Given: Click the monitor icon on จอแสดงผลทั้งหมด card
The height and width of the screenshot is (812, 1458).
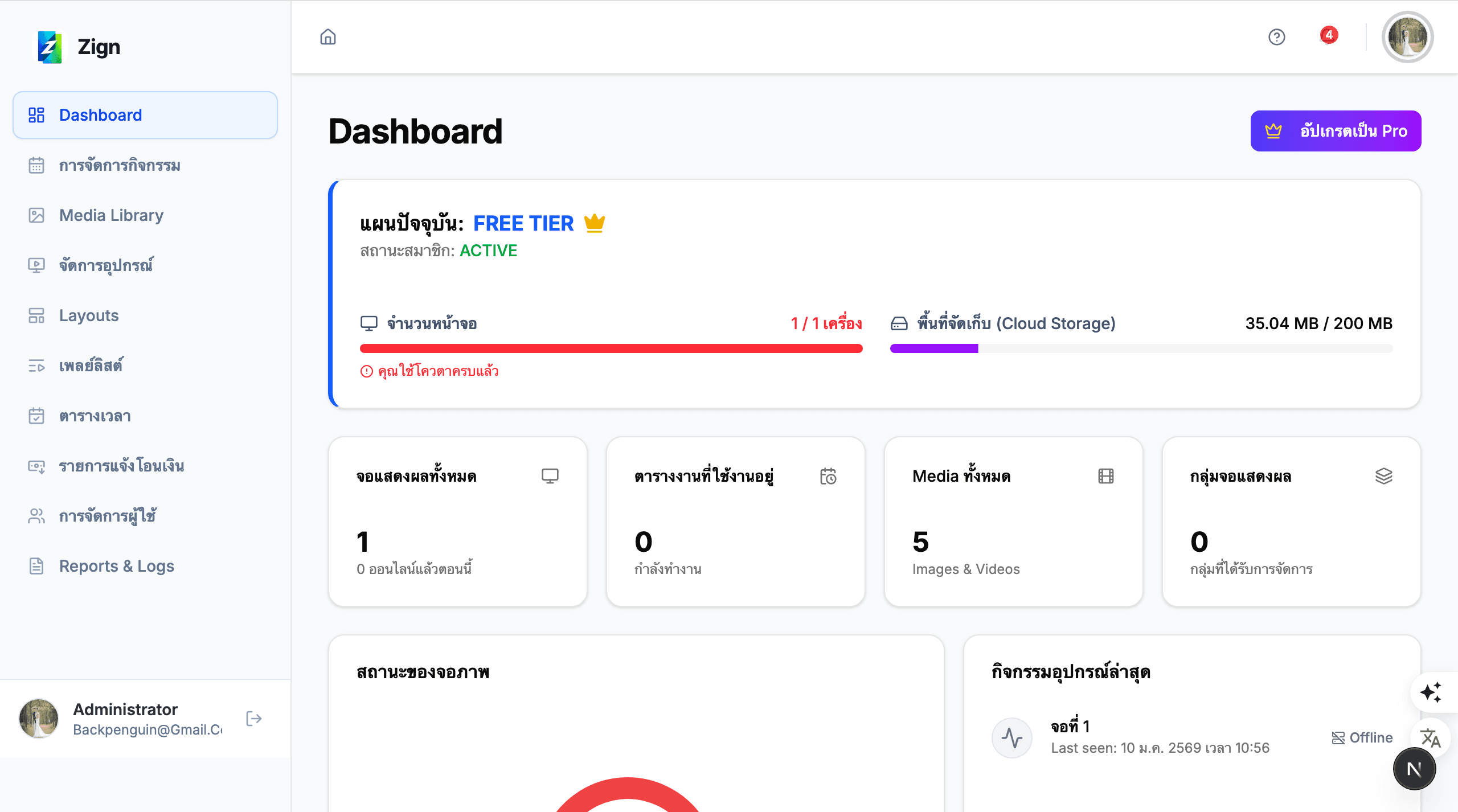Looking at the screenshot, I should (550, 475).
